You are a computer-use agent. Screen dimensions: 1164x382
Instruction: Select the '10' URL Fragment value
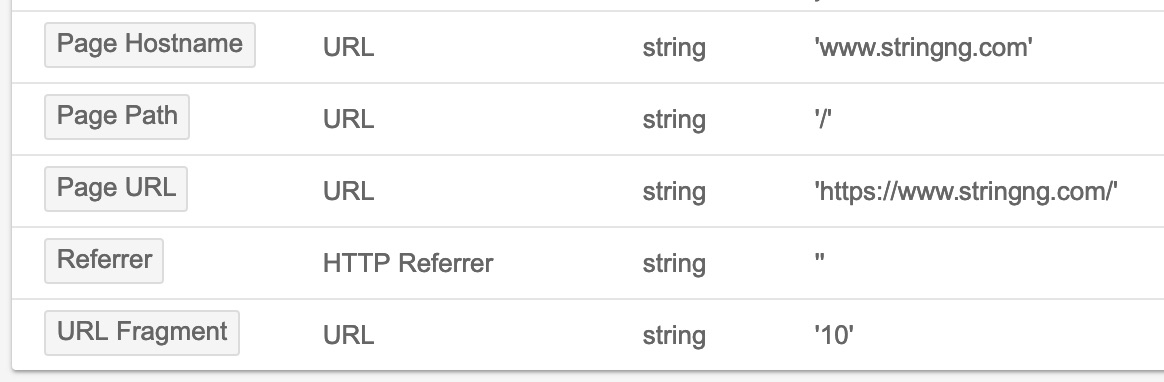pyautogui.click(x=834, y=335)
